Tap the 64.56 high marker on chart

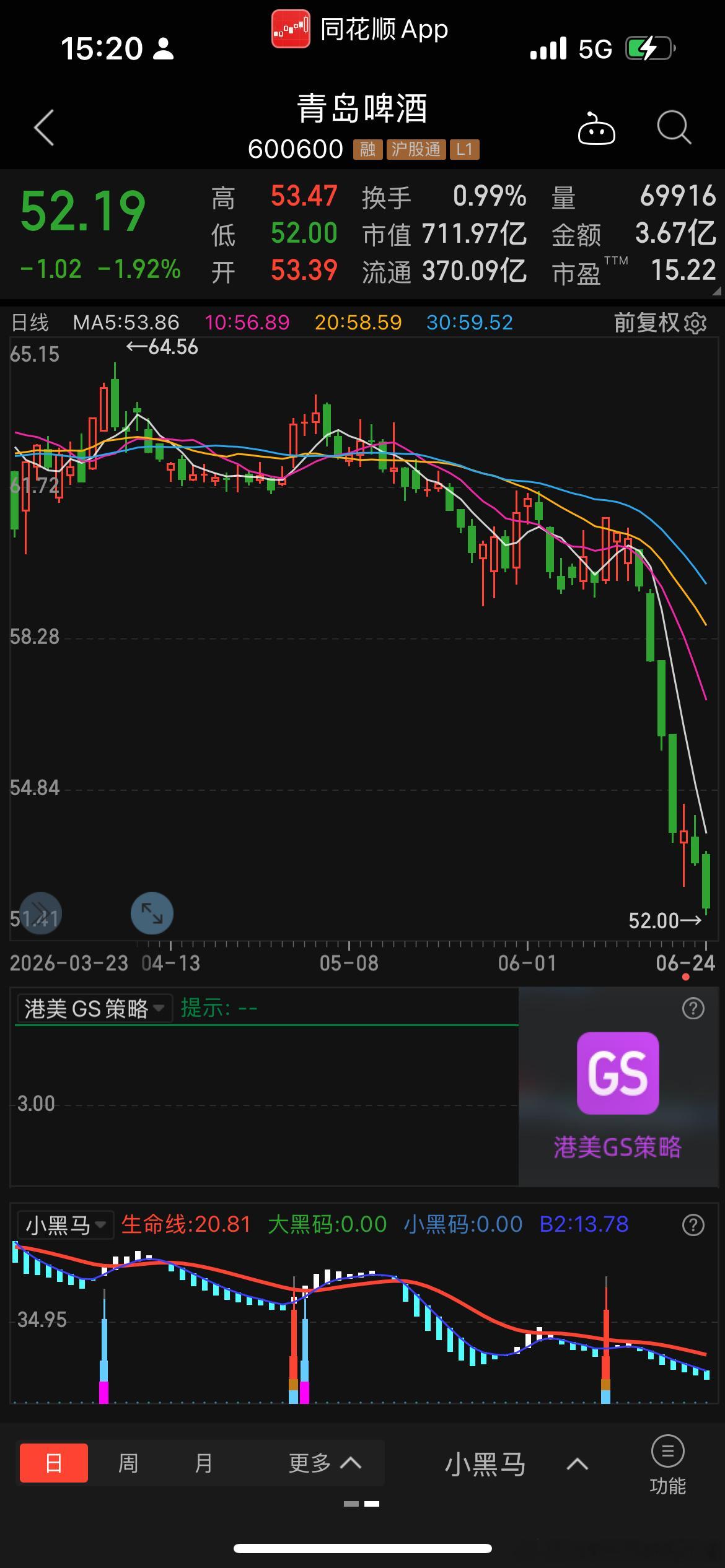tap(162, 347)
